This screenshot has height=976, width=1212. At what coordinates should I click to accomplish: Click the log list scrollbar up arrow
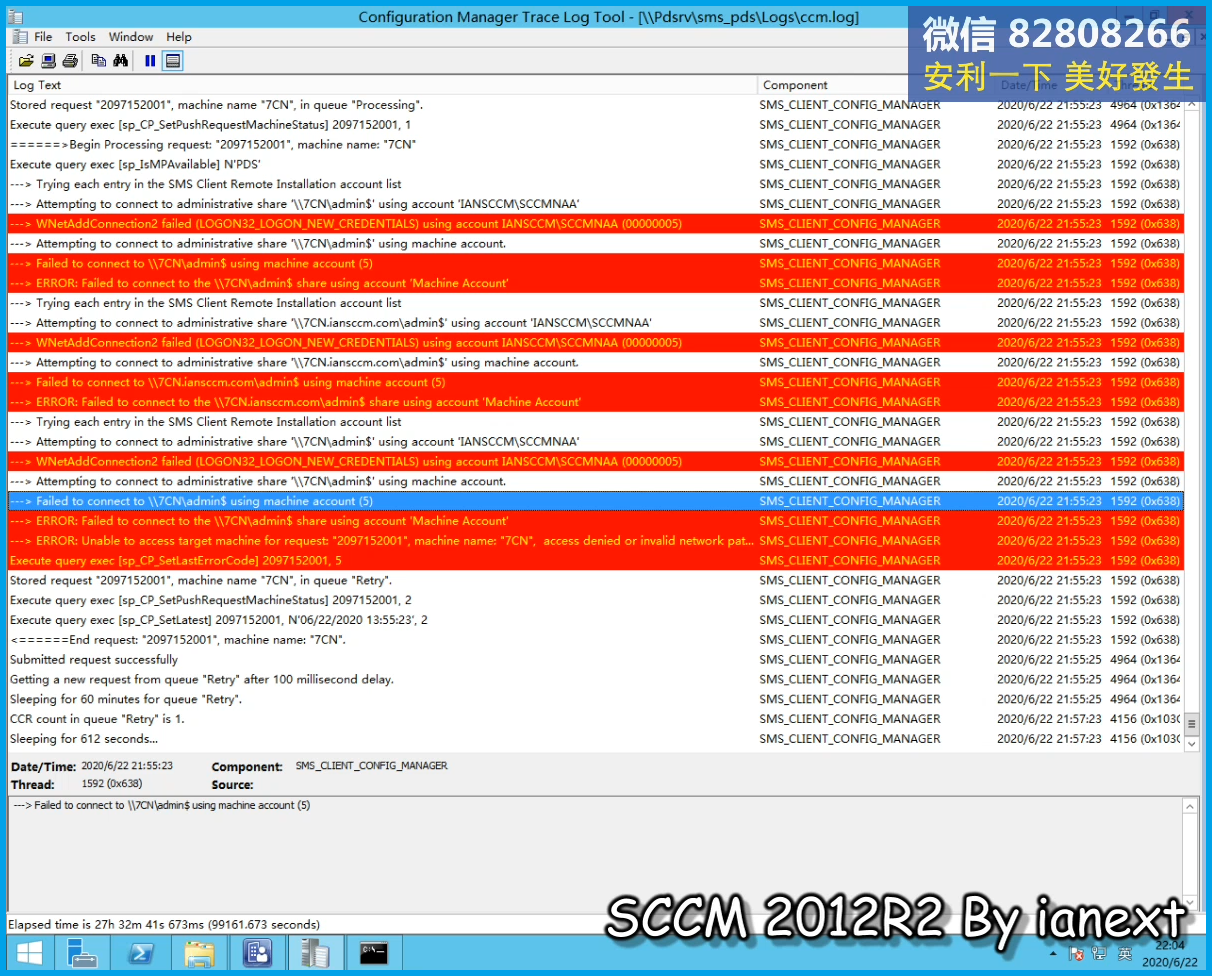[x=1191, y=104]
